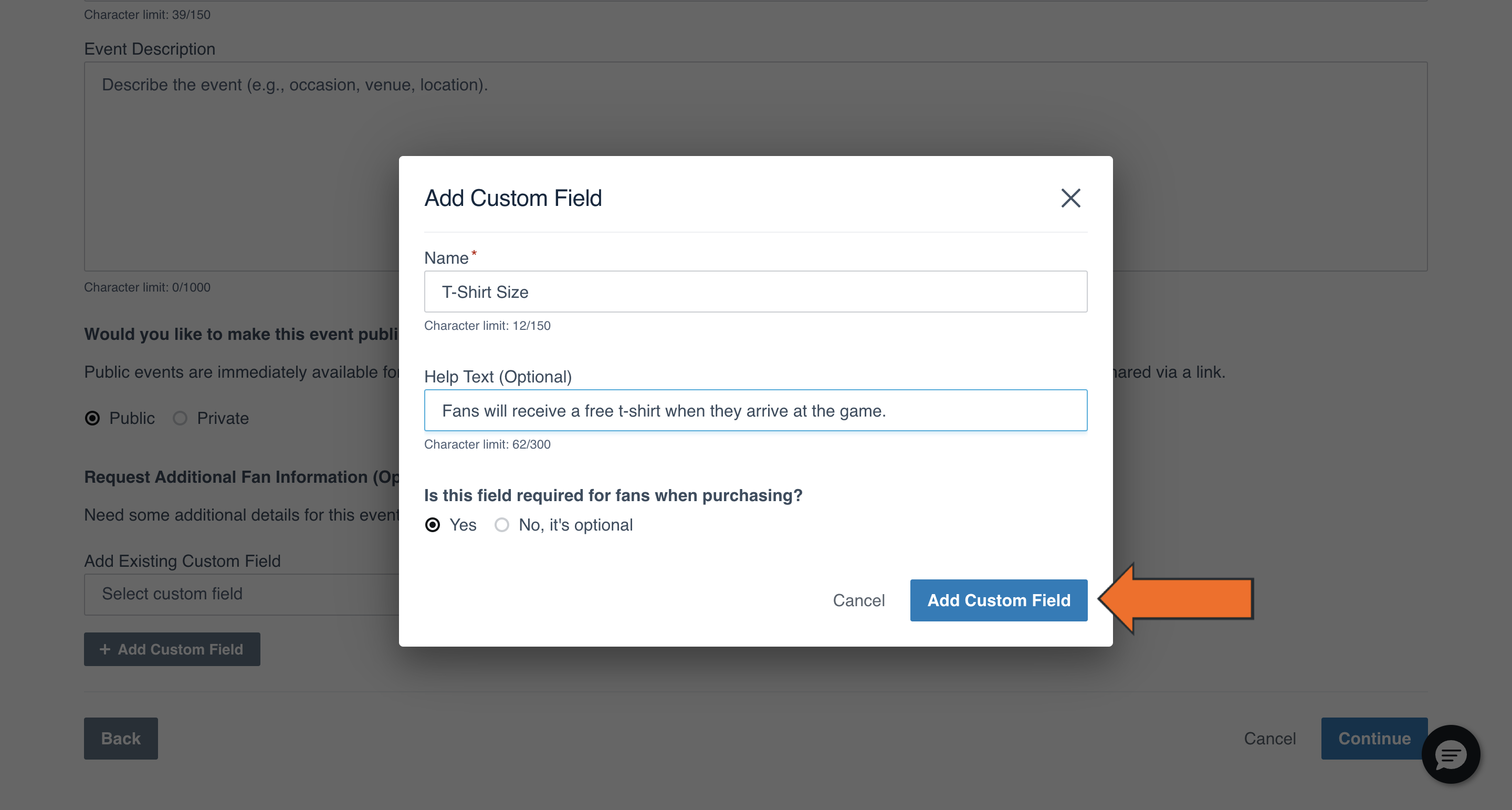Click the 'Is this field required' question text
The height and width of the screenshot is (810, 1512).
[x=613, y=495]
